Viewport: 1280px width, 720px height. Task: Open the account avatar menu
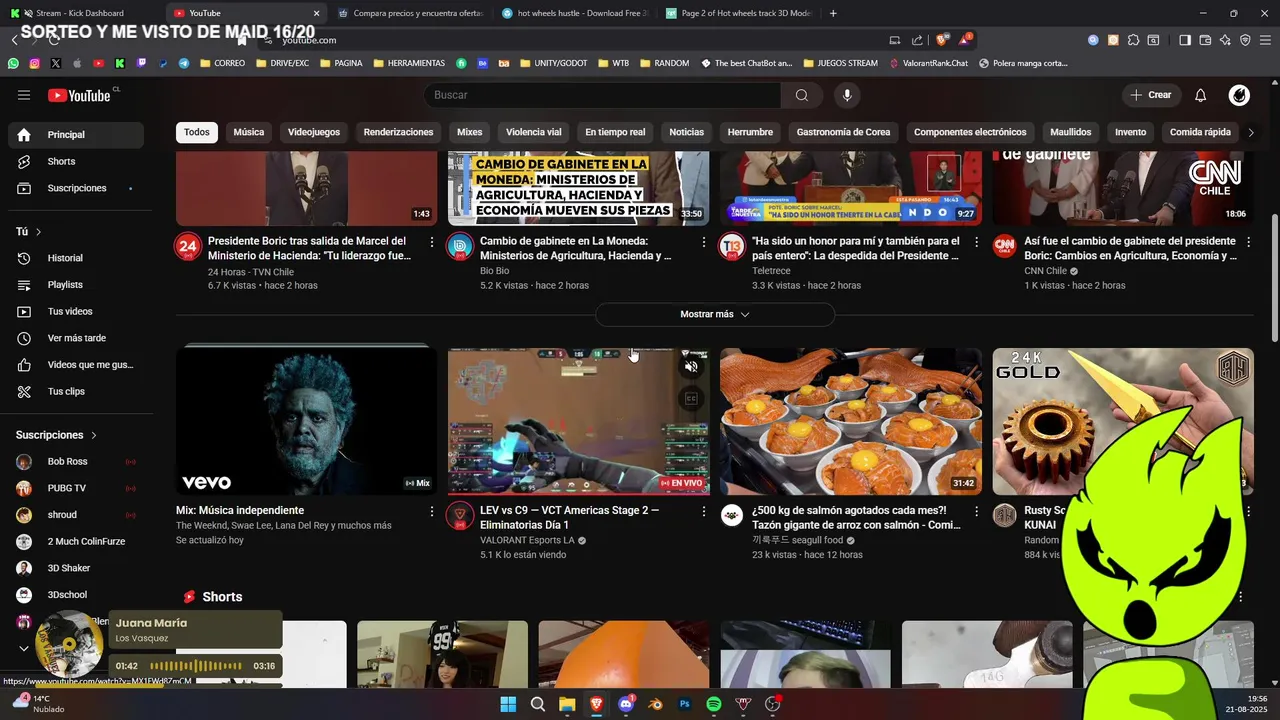coord(1239,95)
